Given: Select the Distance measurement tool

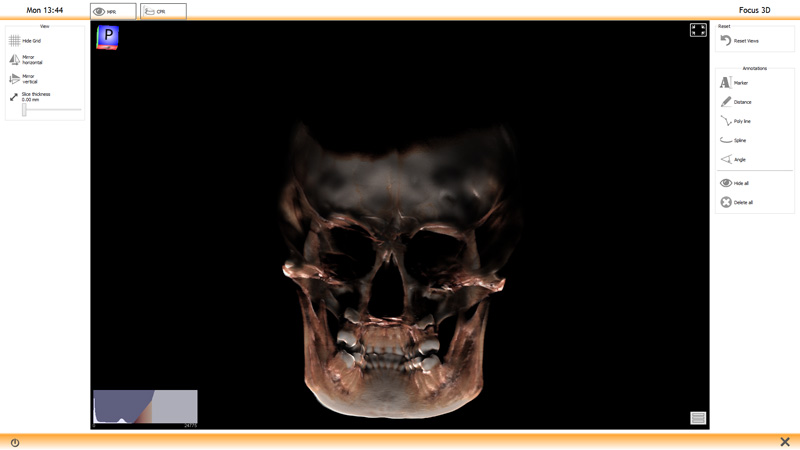Looking at the screenshot, I should coord(726,102).
